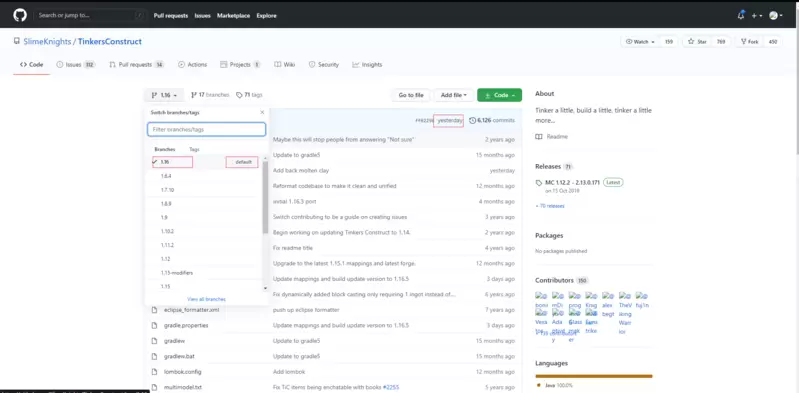Open the Watch dropdown button

click(x=640, y=42)
